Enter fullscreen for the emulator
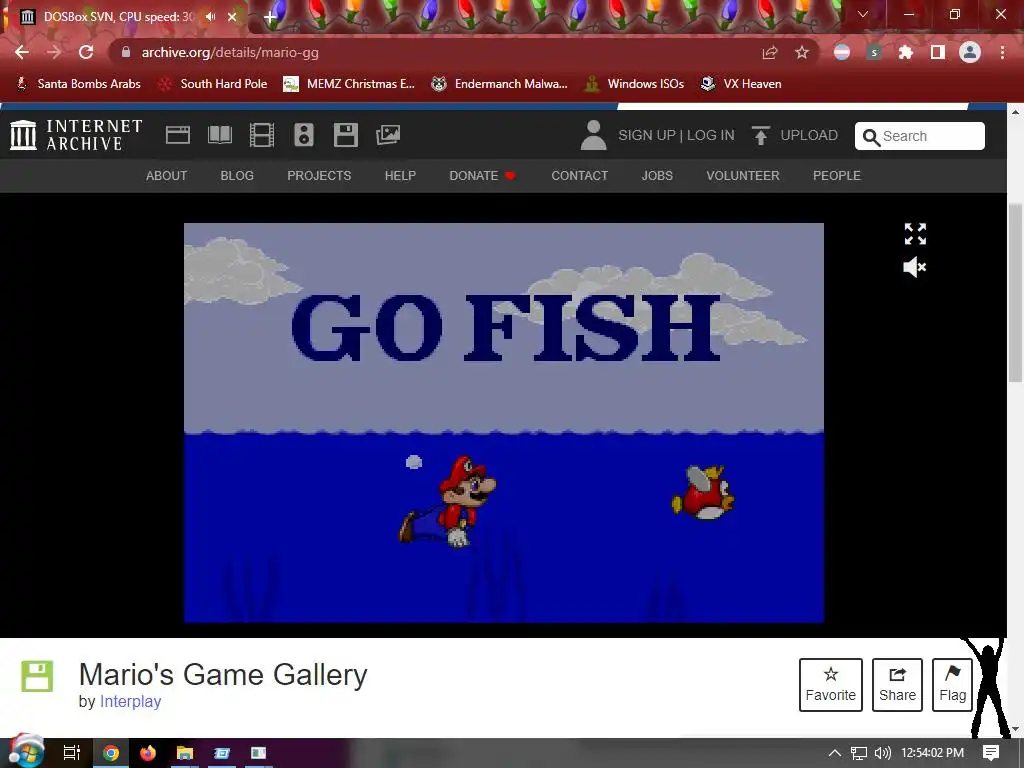Viewport: 1024px width, 768px height. (915, 234)
